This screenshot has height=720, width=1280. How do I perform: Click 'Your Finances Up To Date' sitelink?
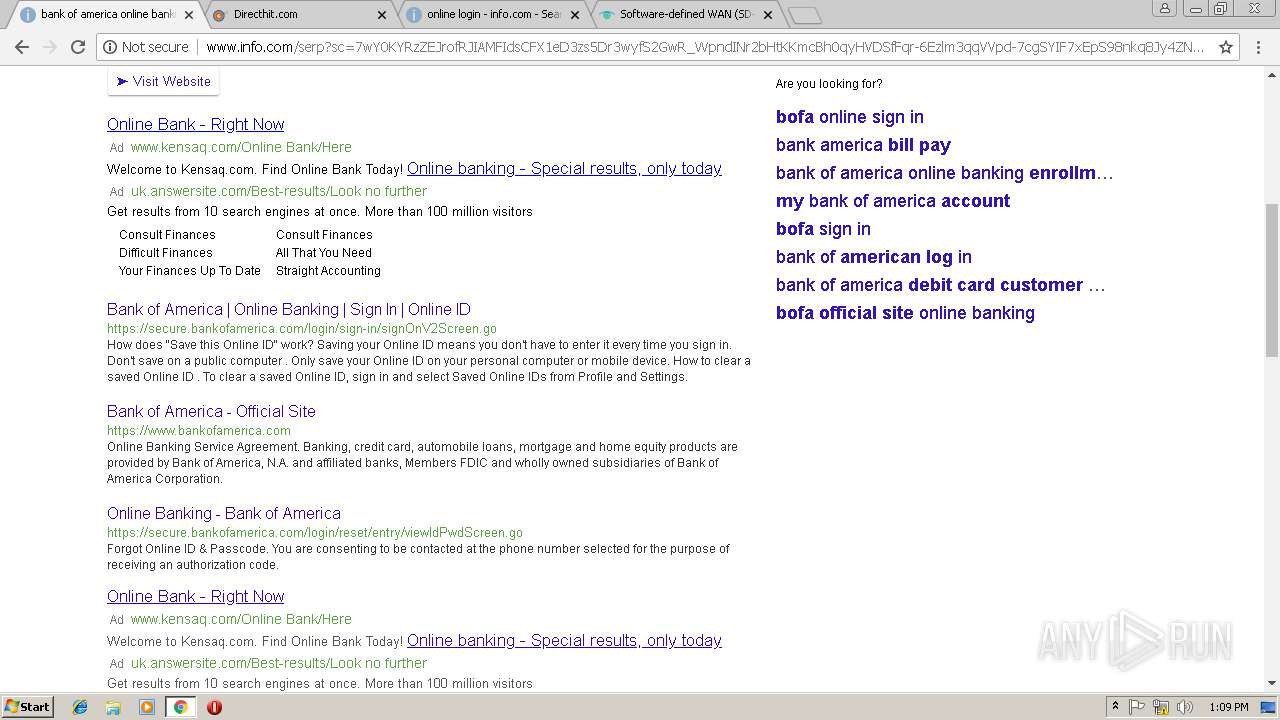190,271
